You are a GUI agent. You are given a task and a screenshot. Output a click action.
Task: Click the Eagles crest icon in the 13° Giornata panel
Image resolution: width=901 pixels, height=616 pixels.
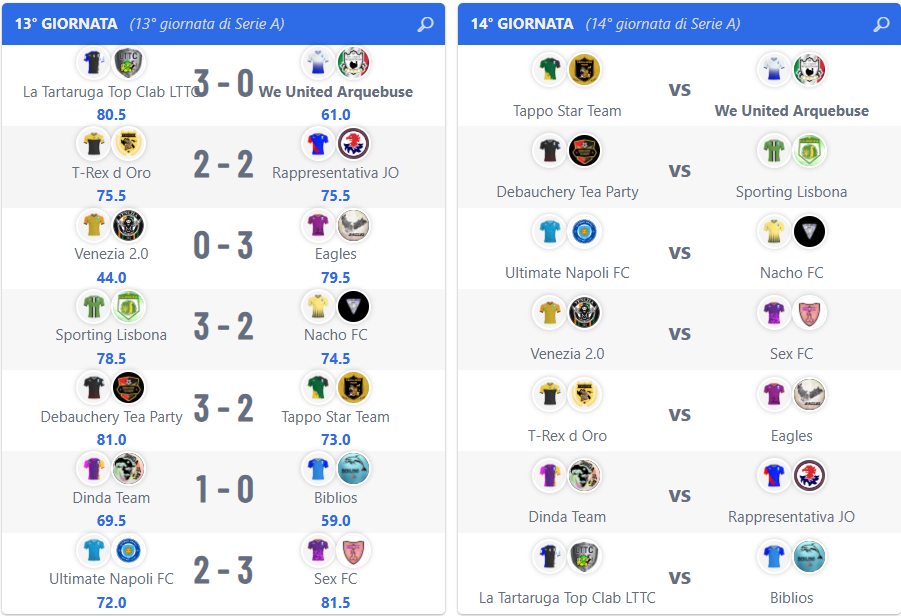(x=353, y=225)
